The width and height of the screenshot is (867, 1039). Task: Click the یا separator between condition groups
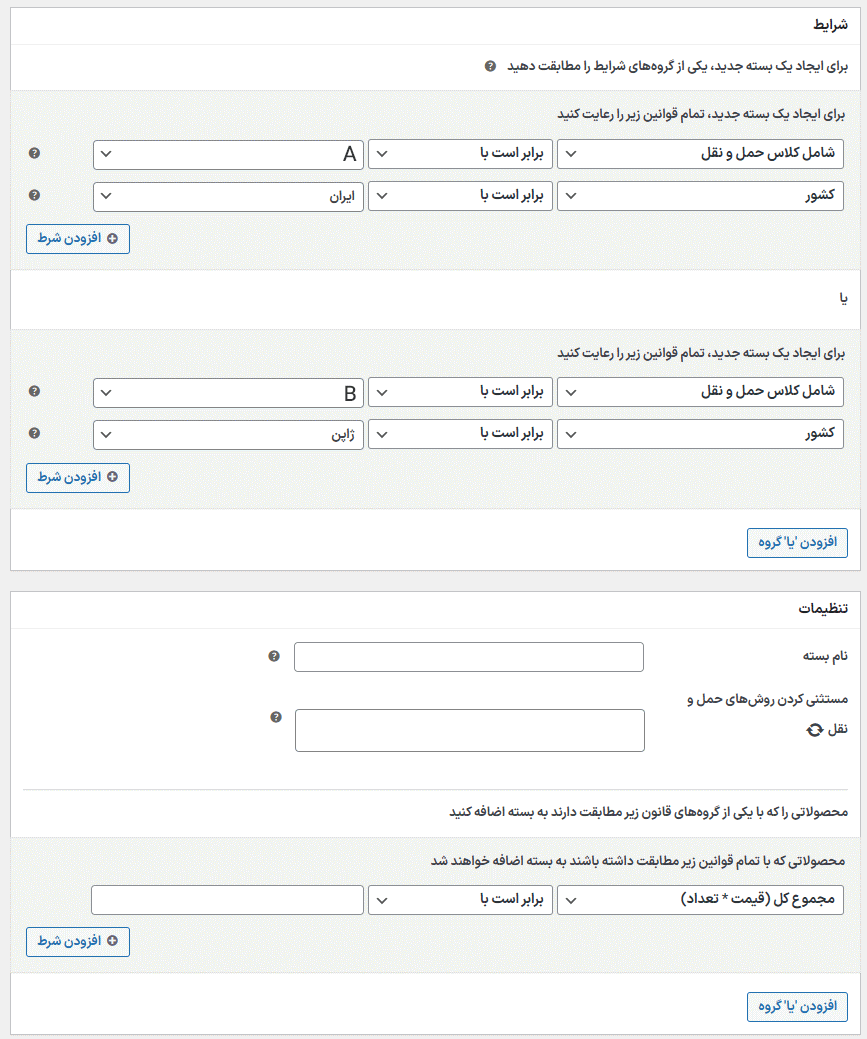pyautogui.click(x=843, y=299)
